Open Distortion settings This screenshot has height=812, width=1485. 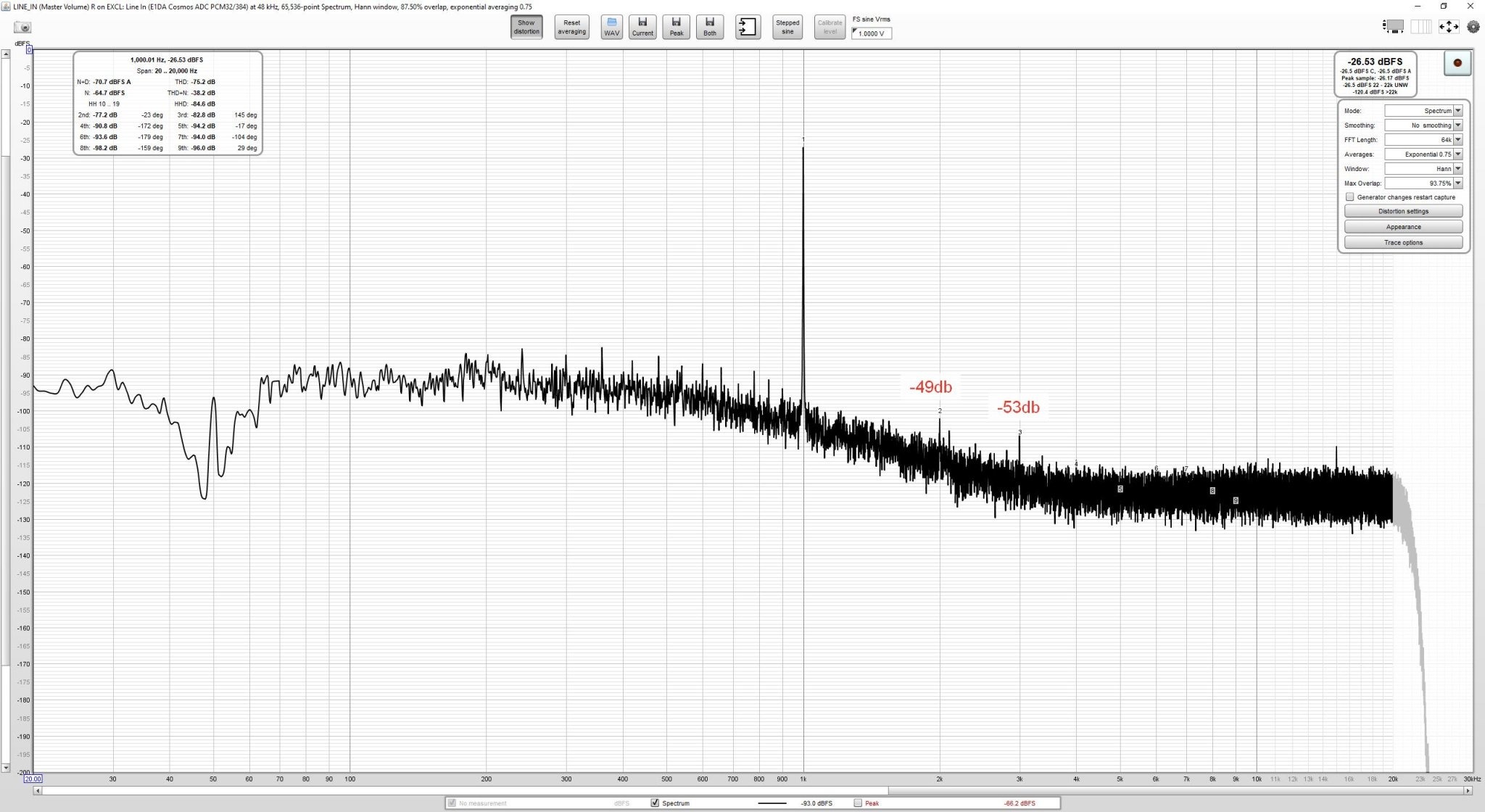point(1403,211)
